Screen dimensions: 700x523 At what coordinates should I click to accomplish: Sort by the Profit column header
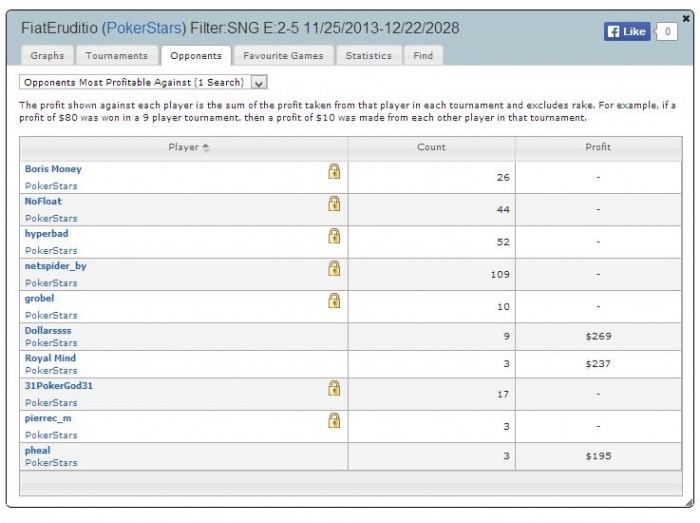click(598, 147)
